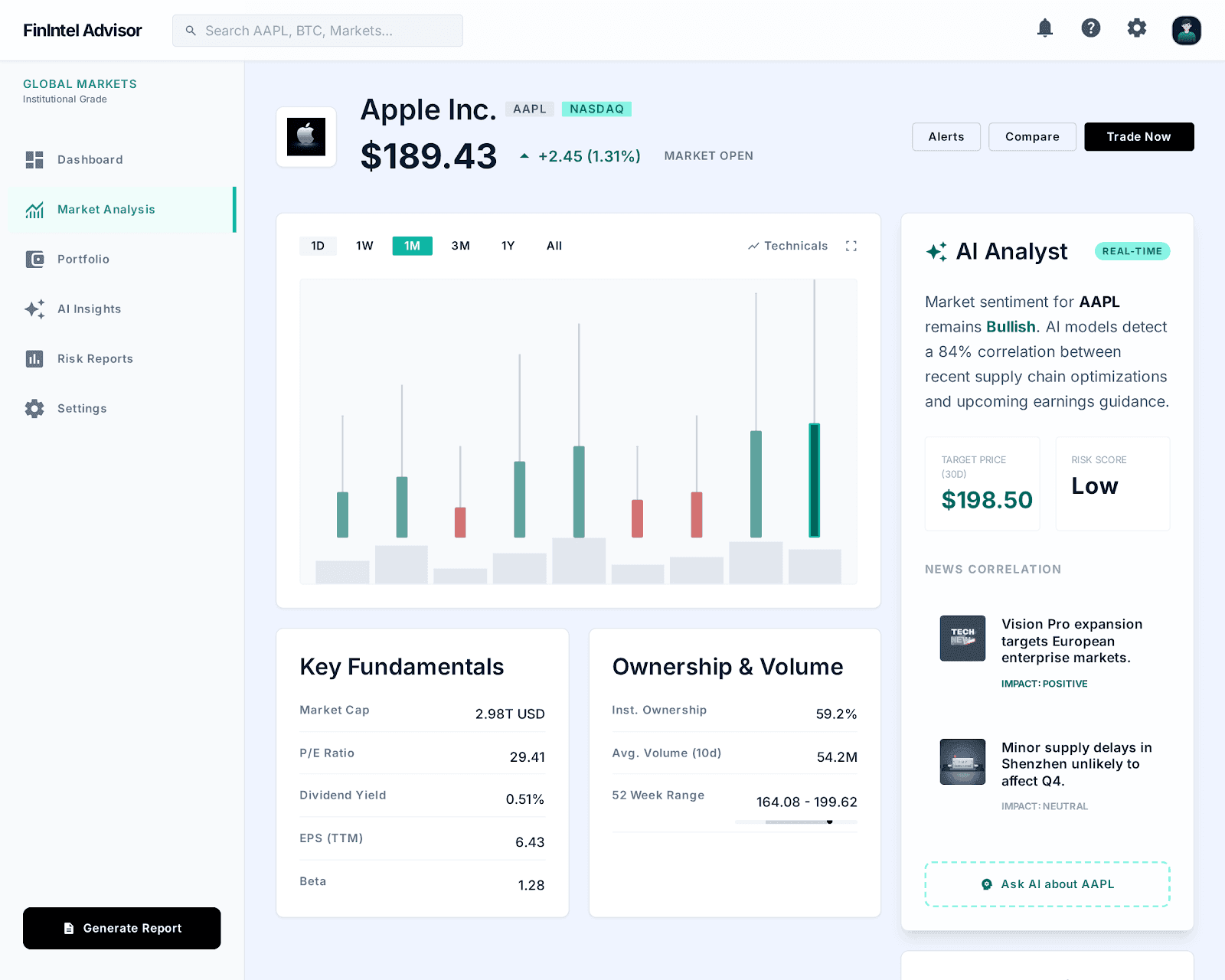This screenshot has height=980, width=1225.
Task: Click the Ask AI about AAPL button
Action: point(1047,884)
